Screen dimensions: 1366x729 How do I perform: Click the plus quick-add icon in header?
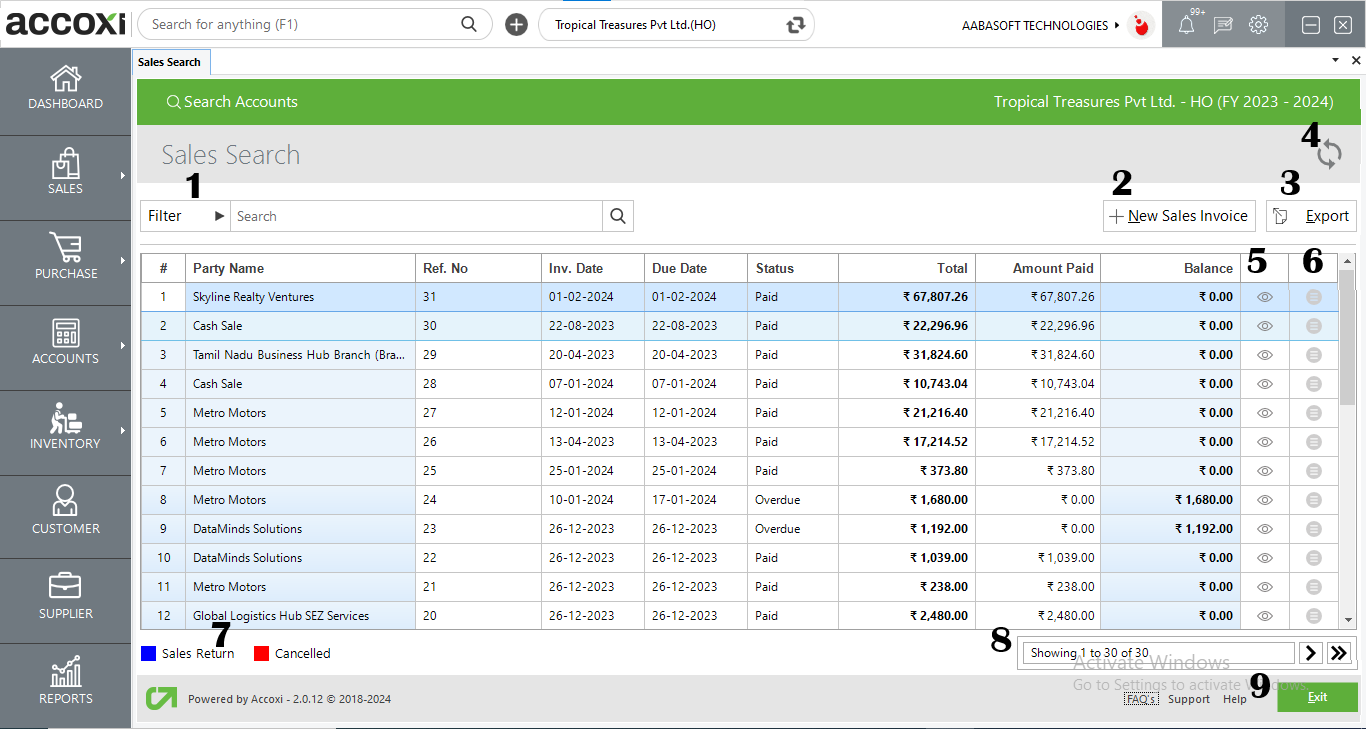516,25
